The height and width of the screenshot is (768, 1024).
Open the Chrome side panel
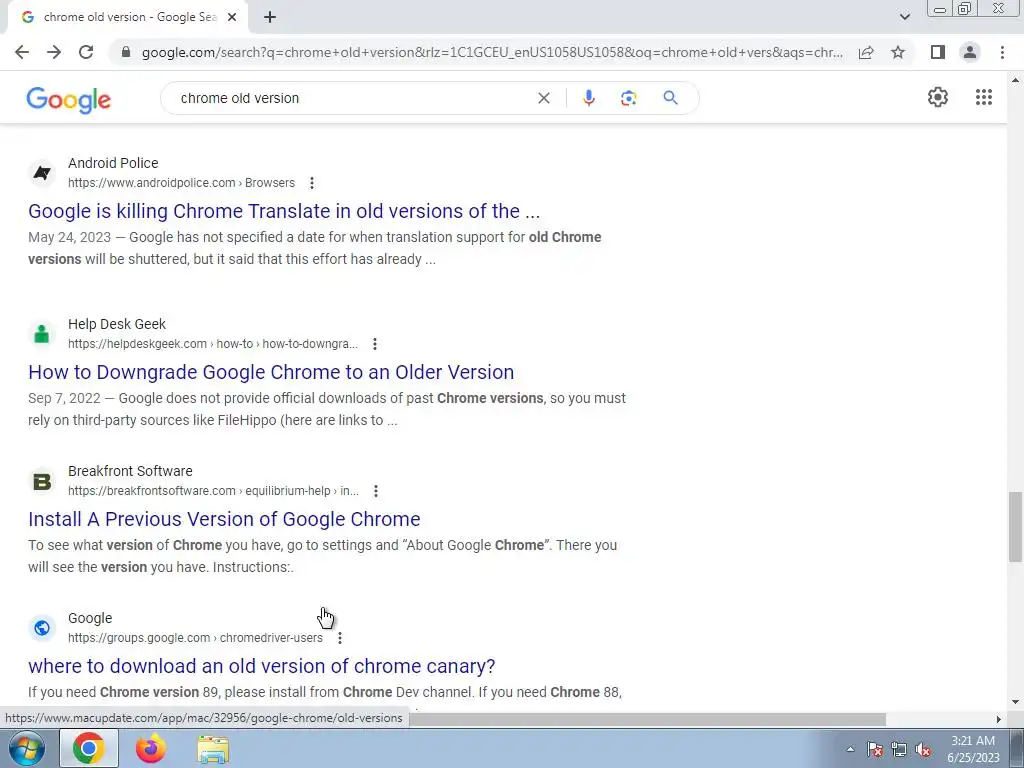938,52
